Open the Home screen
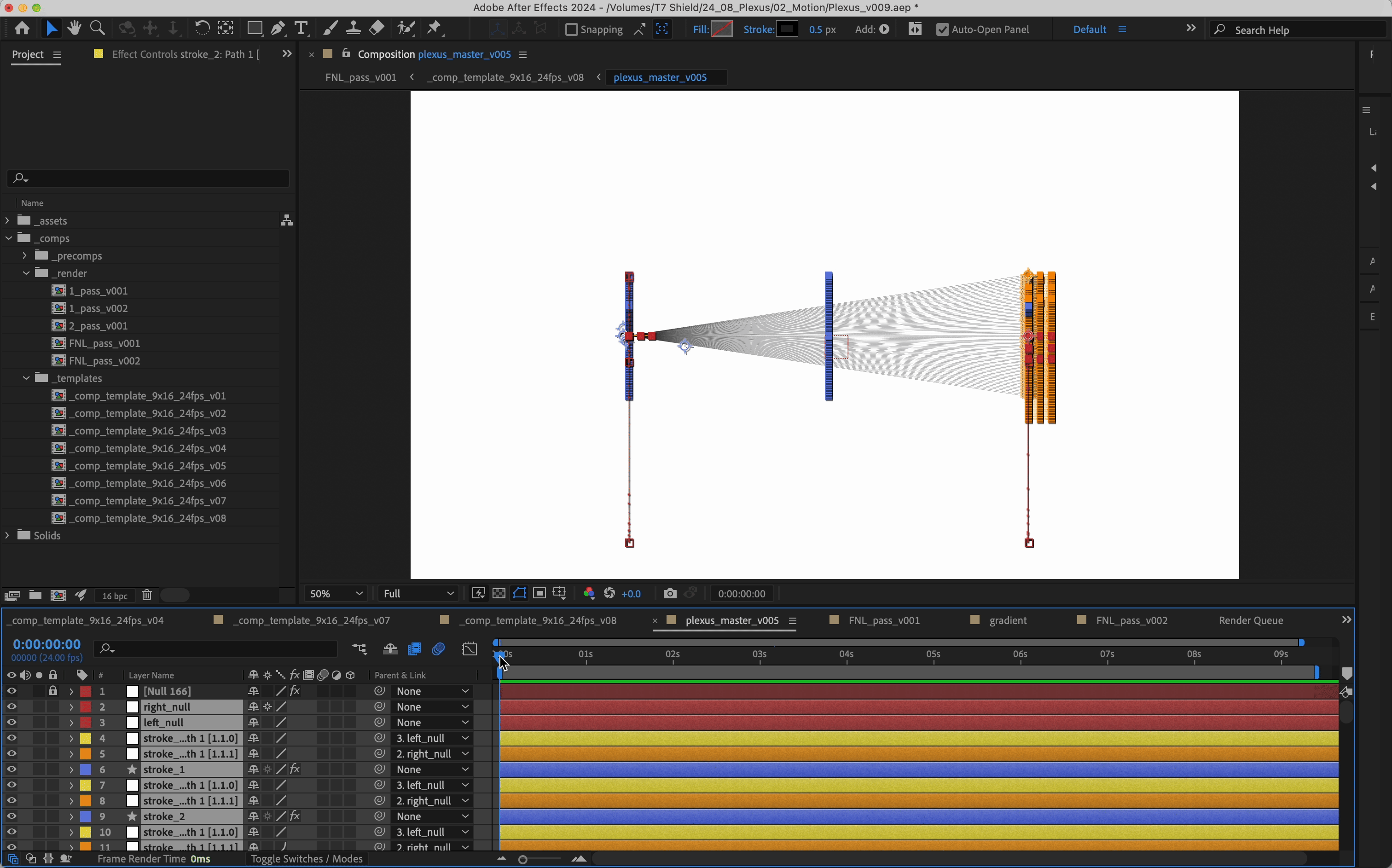Image resolution: width=1392 pixels, height=868 pixels. [22, 28]
